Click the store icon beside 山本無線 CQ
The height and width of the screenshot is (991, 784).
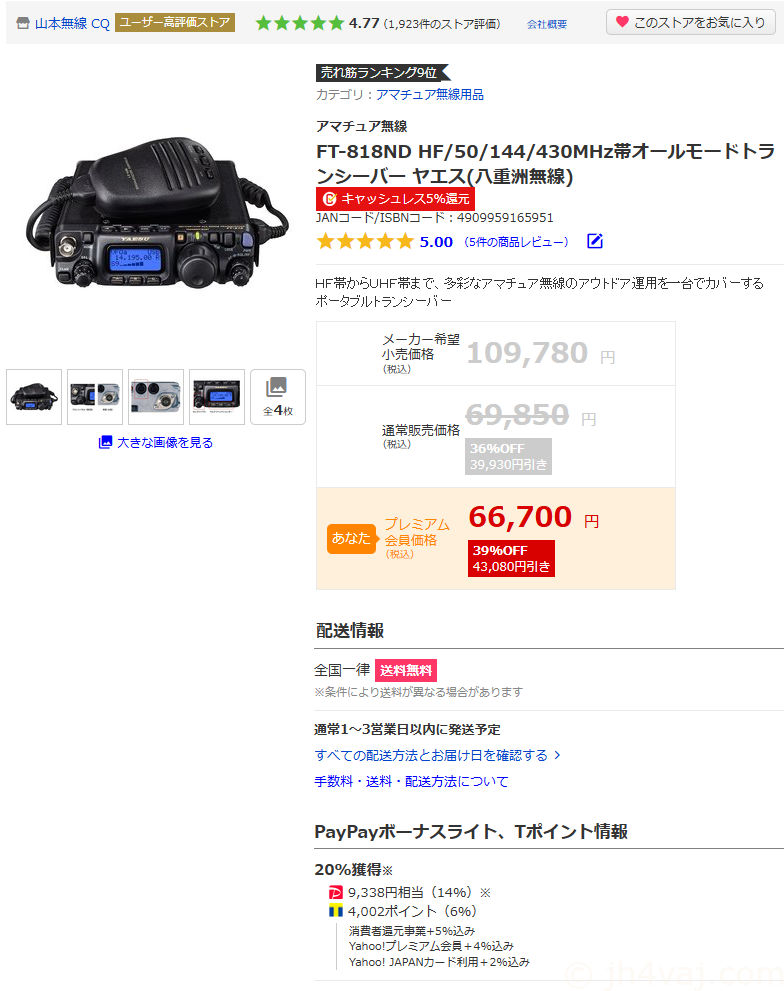point(23,23)
